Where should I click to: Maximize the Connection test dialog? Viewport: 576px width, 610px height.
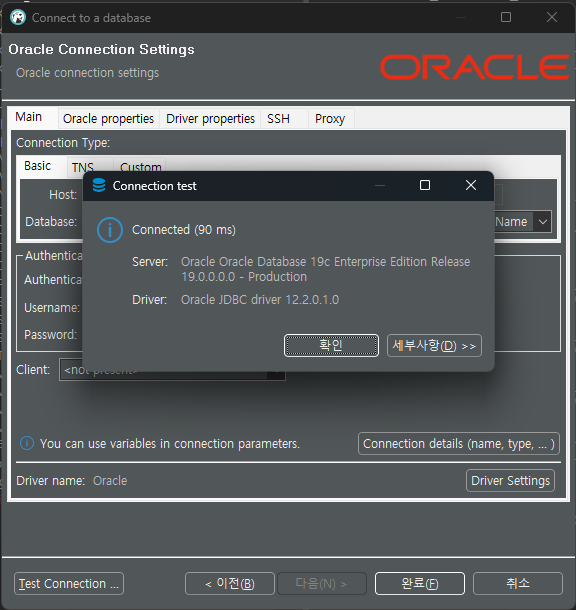pyautogui.click(x=425, y=185)
